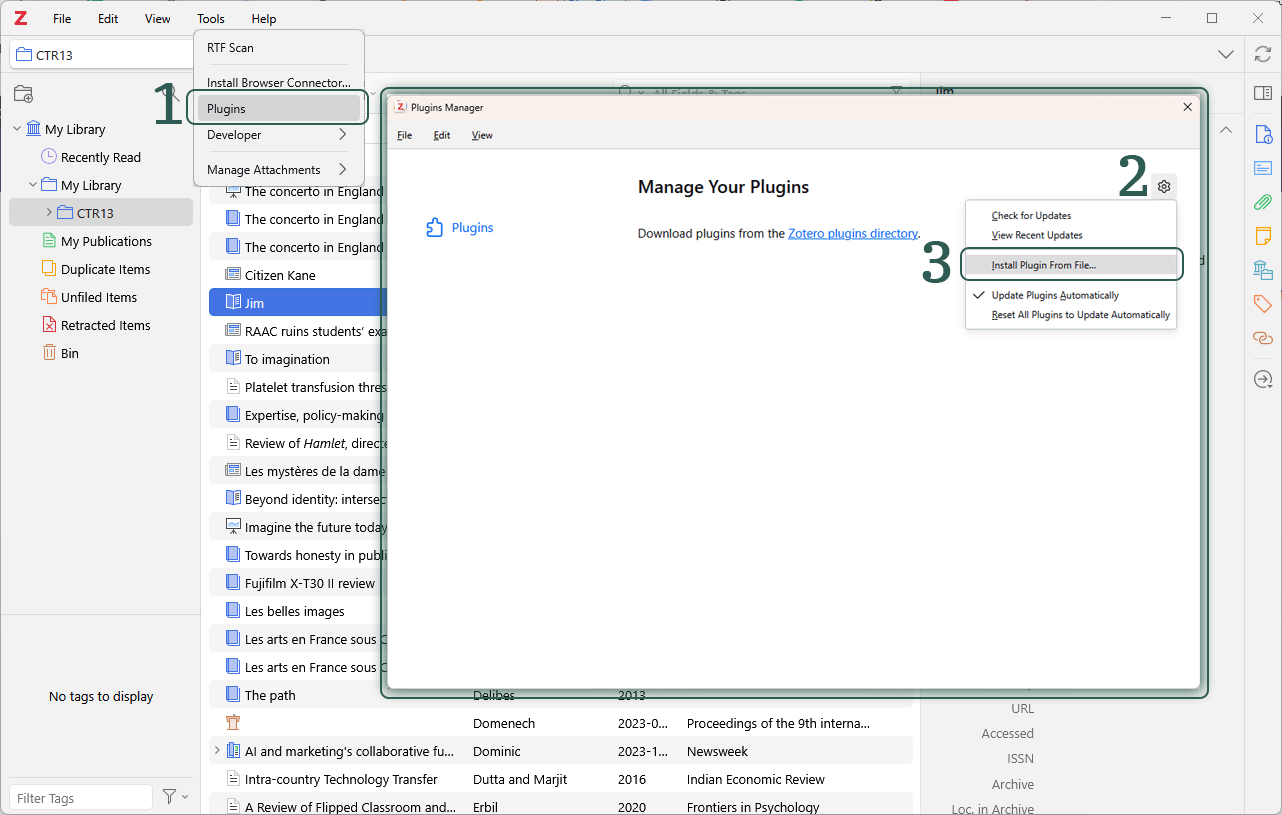Open the Manage Attachments submenu
1282x815 pixels.
tap(278, 170)
